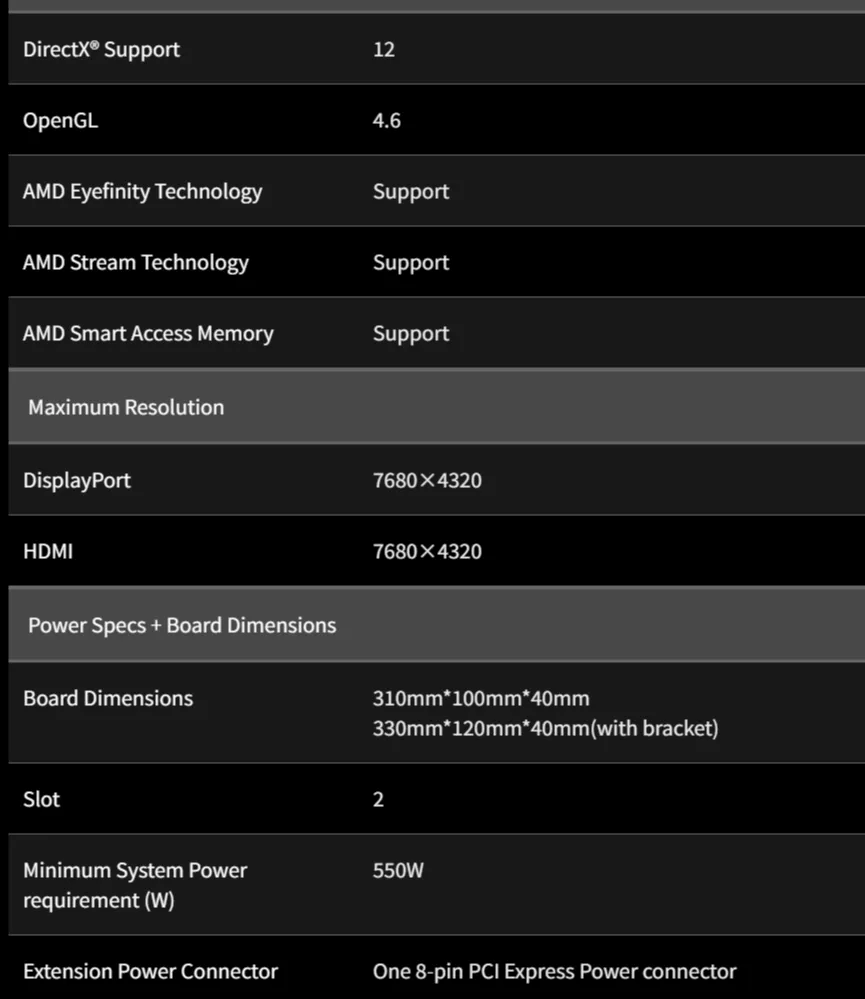Click One 8-pin PCI Express Power connector text
This screenshot has width=865, height=999.
coord(555,972)
